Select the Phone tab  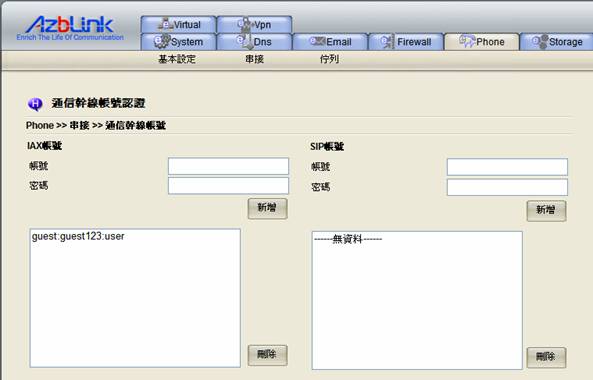pos(481,42)
